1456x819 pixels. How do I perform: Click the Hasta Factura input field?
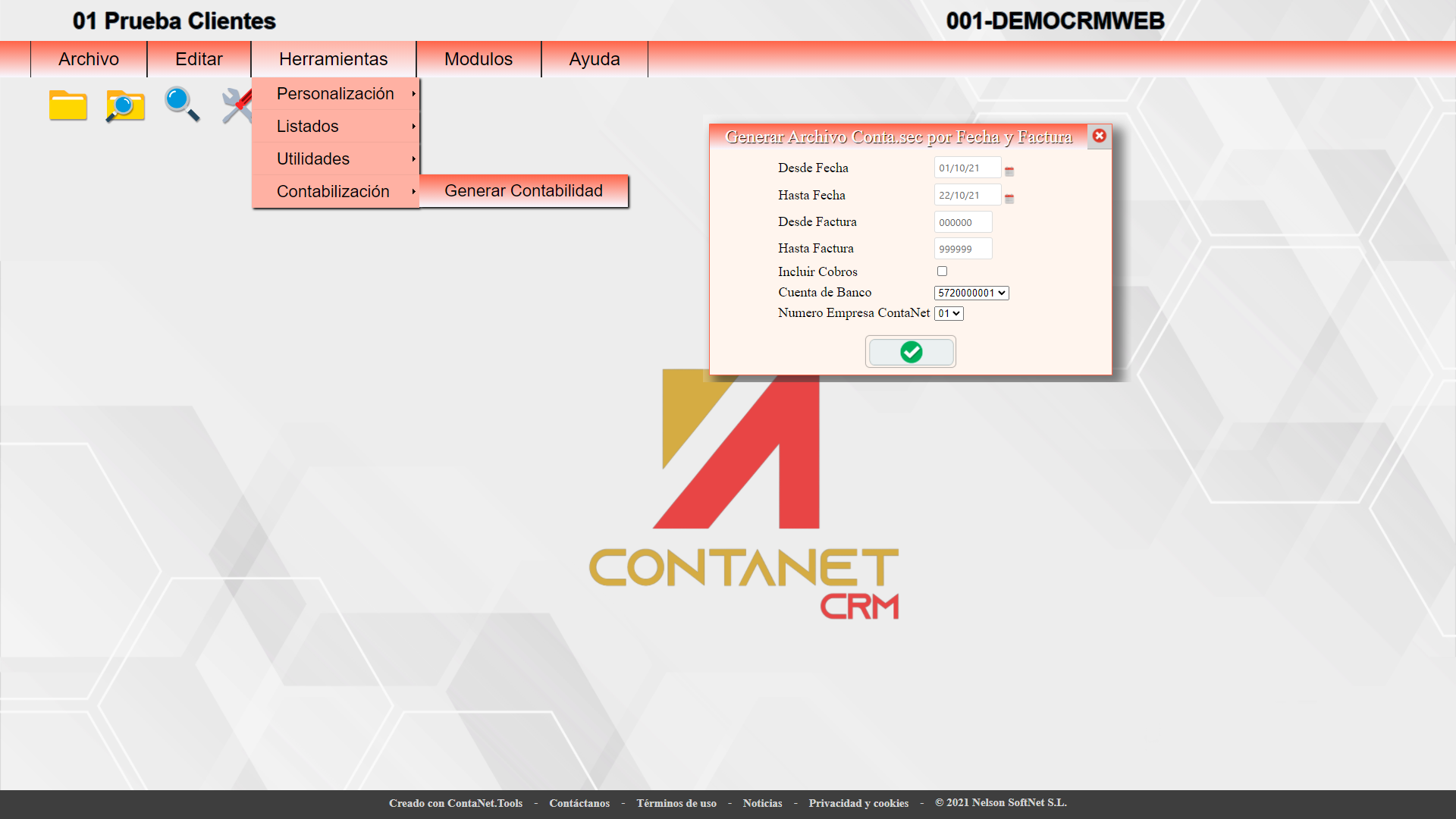[963, 249]
